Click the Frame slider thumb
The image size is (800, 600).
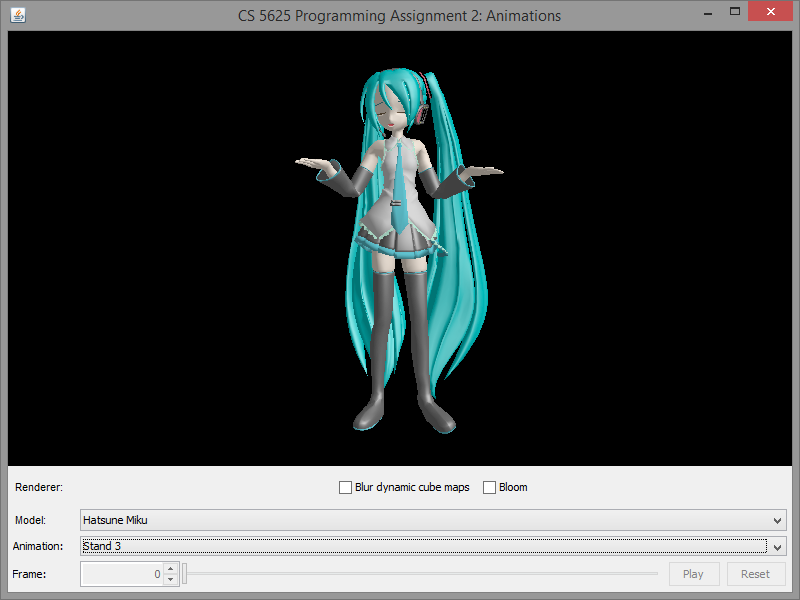pos(185,574)
